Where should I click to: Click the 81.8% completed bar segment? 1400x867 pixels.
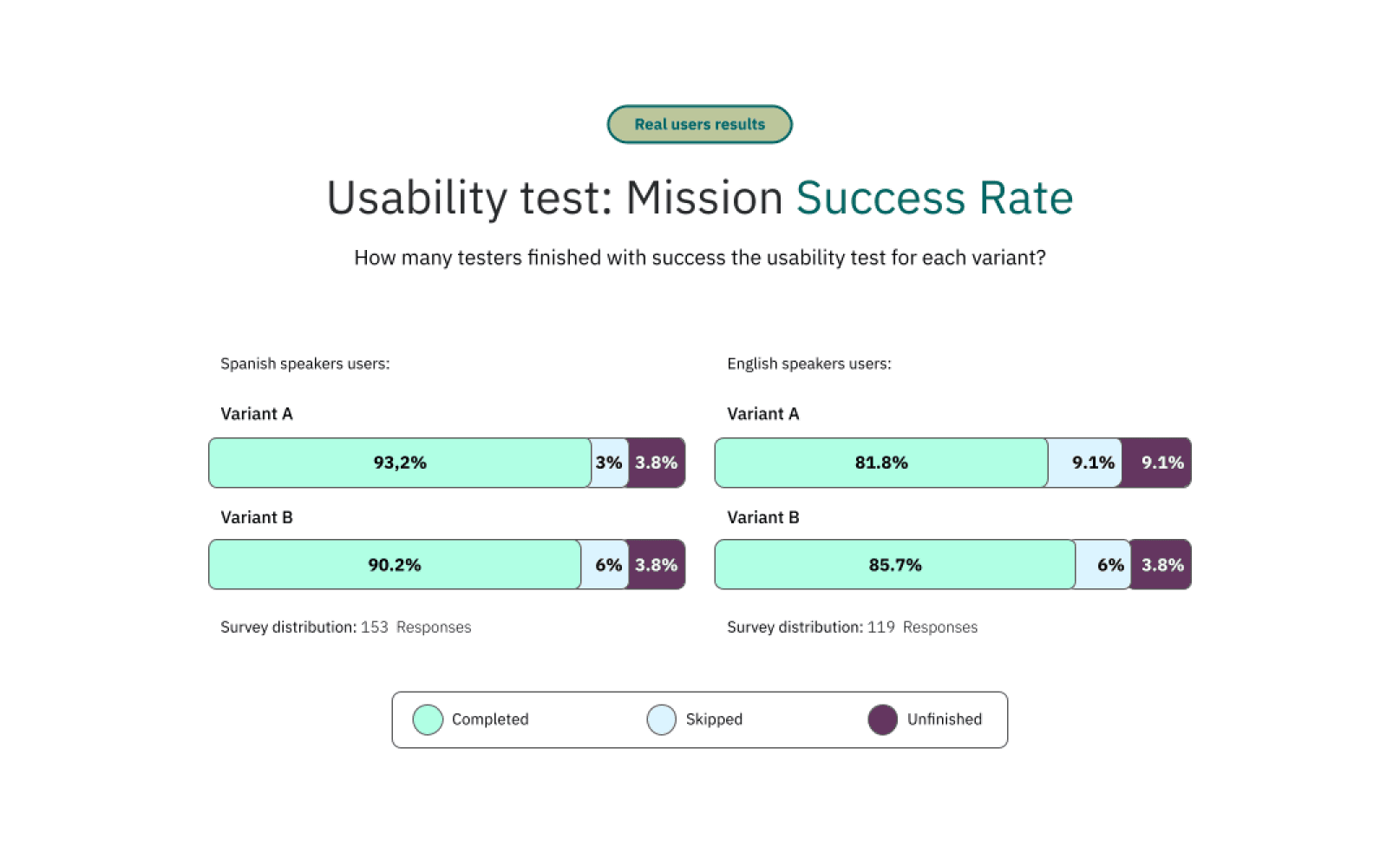(x=881, y=463)
